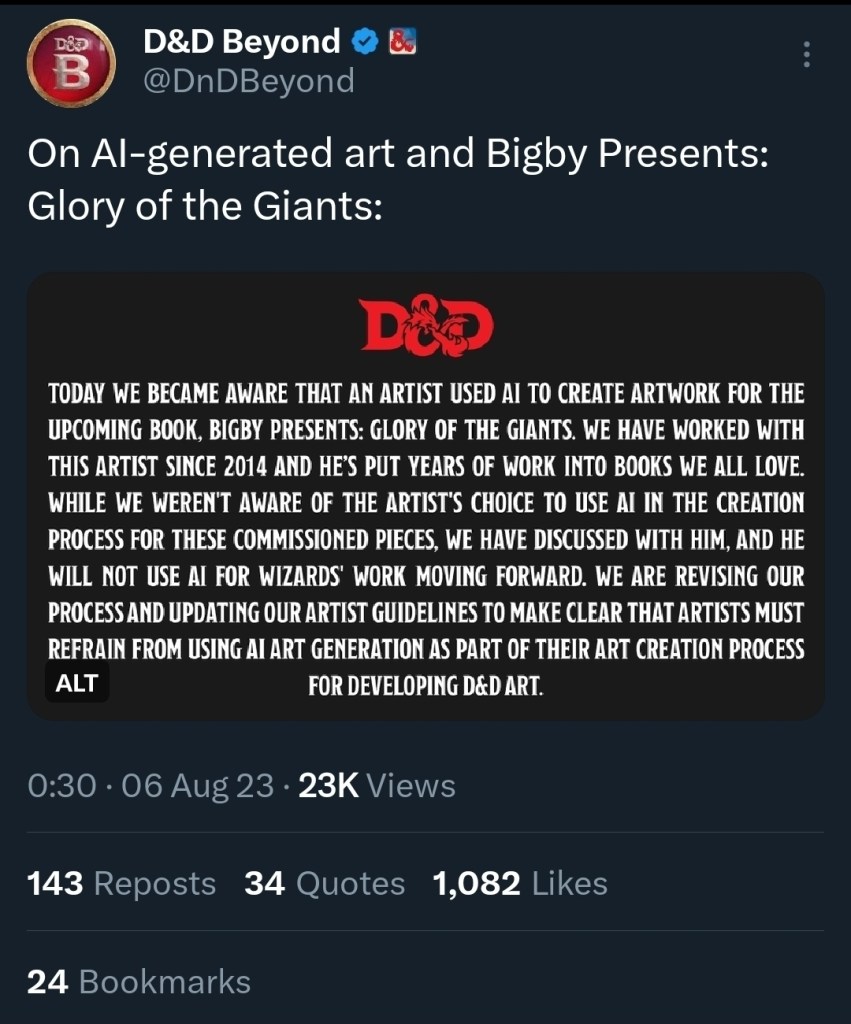Click the 06 Aug 23 date

click(197, 786)
